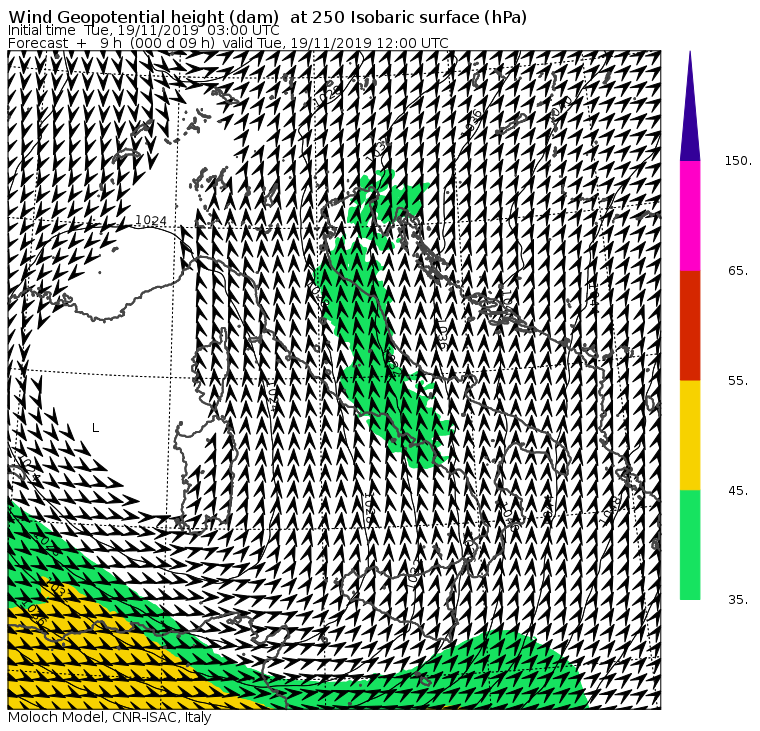
Task: Click the '45.' legend value
Action: (739, 491)
